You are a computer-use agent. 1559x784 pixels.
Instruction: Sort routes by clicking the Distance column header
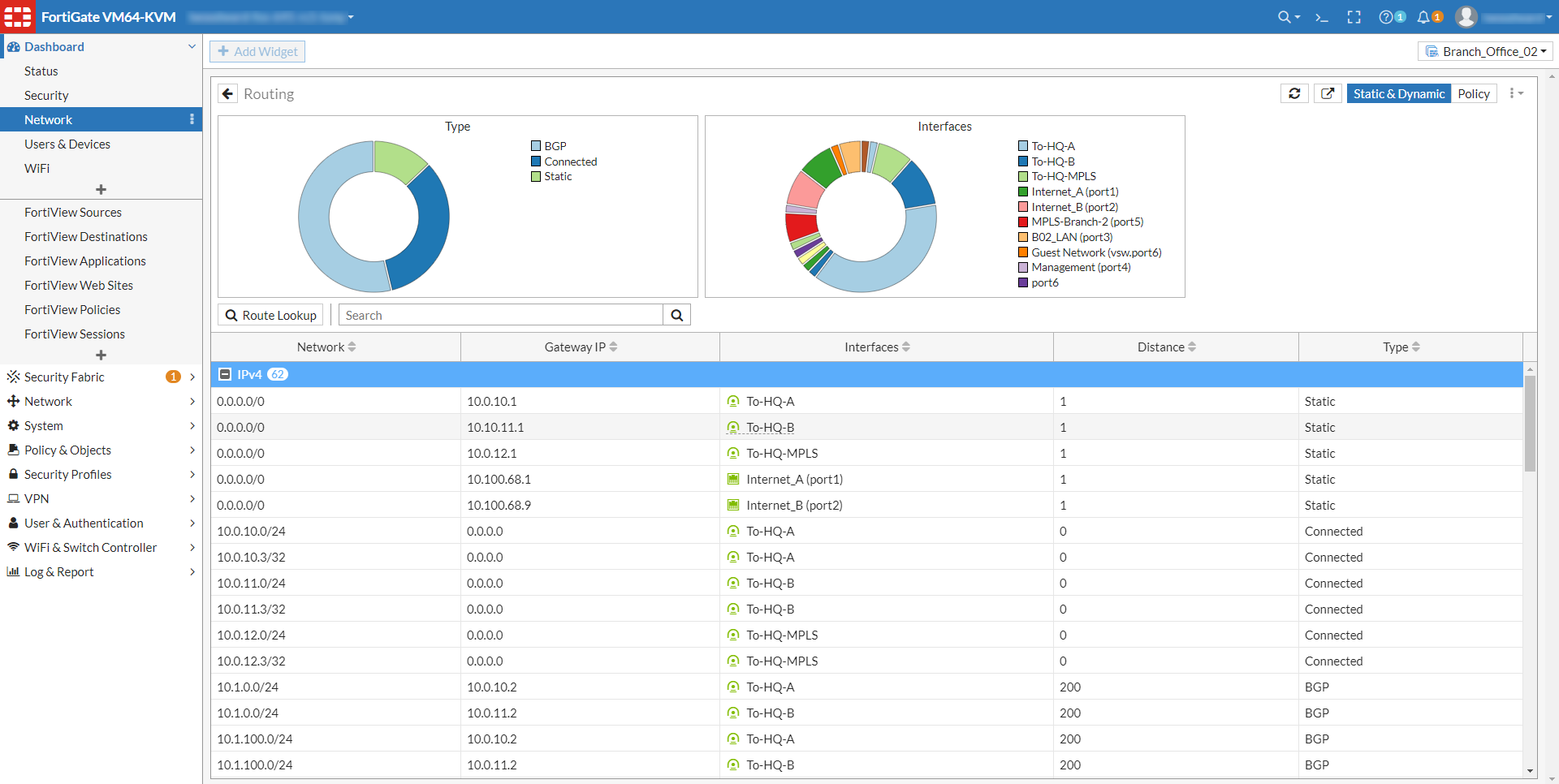[x=1164, y=347]
